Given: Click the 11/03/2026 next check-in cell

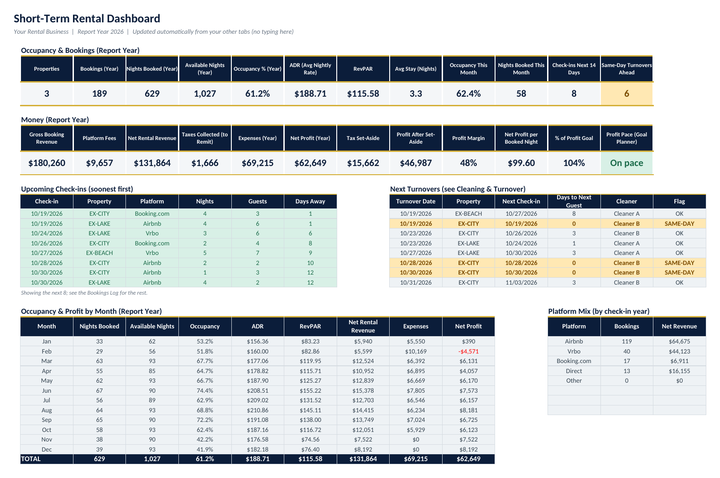Looking at the screenshot, I should click(x=521, y=283).
